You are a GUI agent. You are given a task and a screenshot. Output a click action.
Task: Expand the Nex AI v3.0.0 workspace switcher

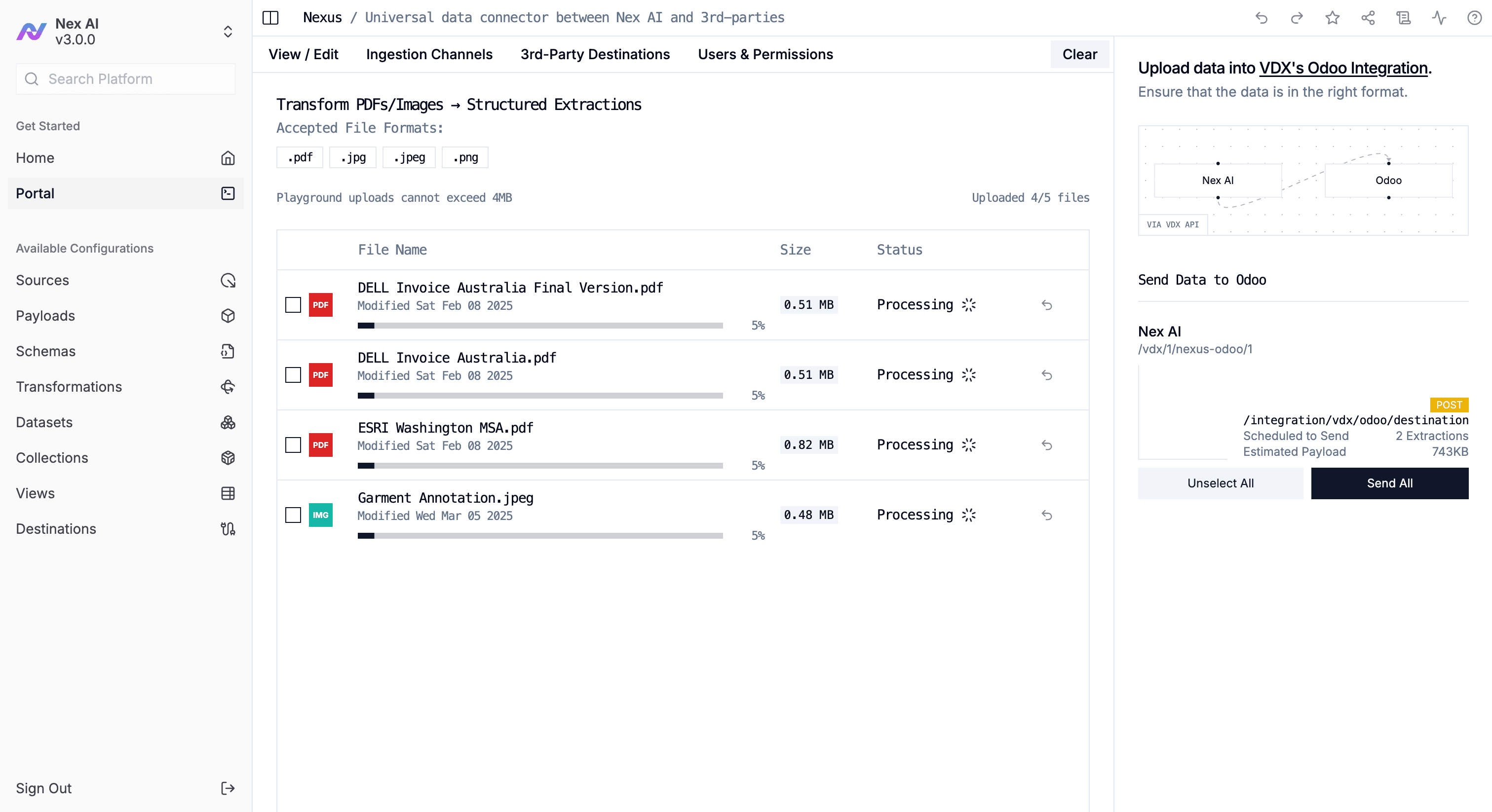[228, 31]
